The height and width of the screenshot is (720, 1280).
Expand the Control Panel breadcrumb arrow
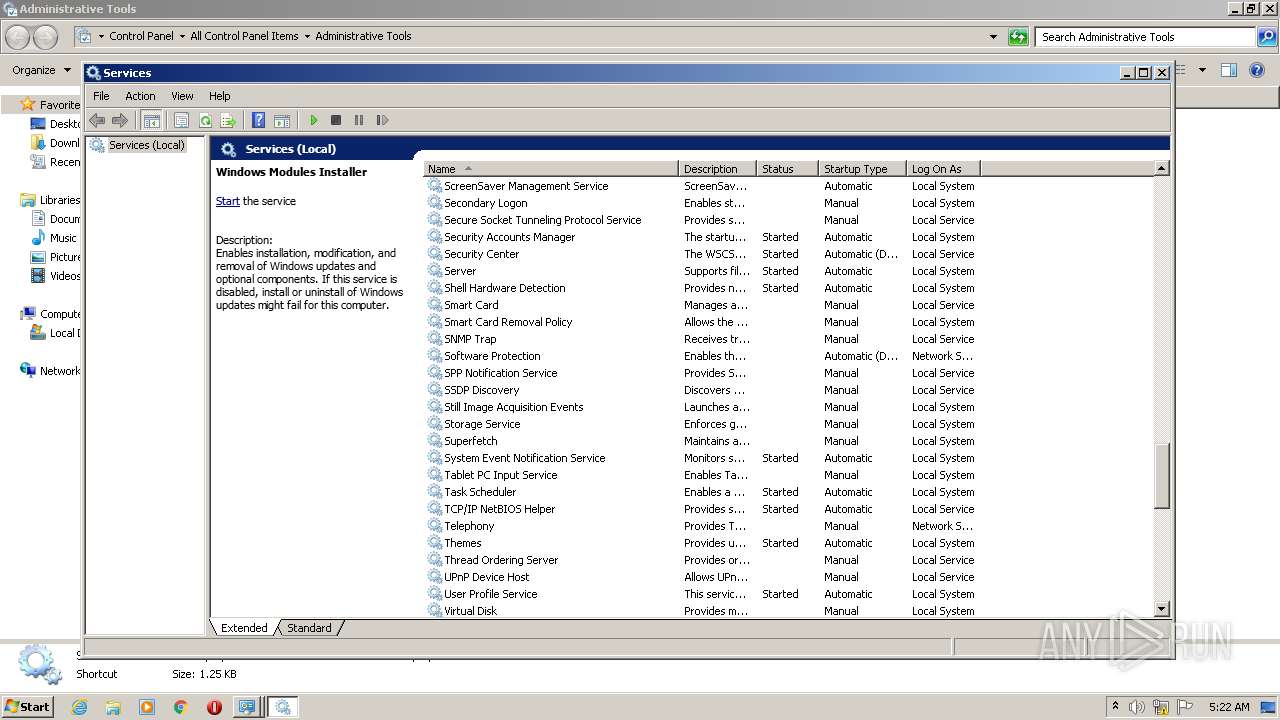tap(183, 36)
